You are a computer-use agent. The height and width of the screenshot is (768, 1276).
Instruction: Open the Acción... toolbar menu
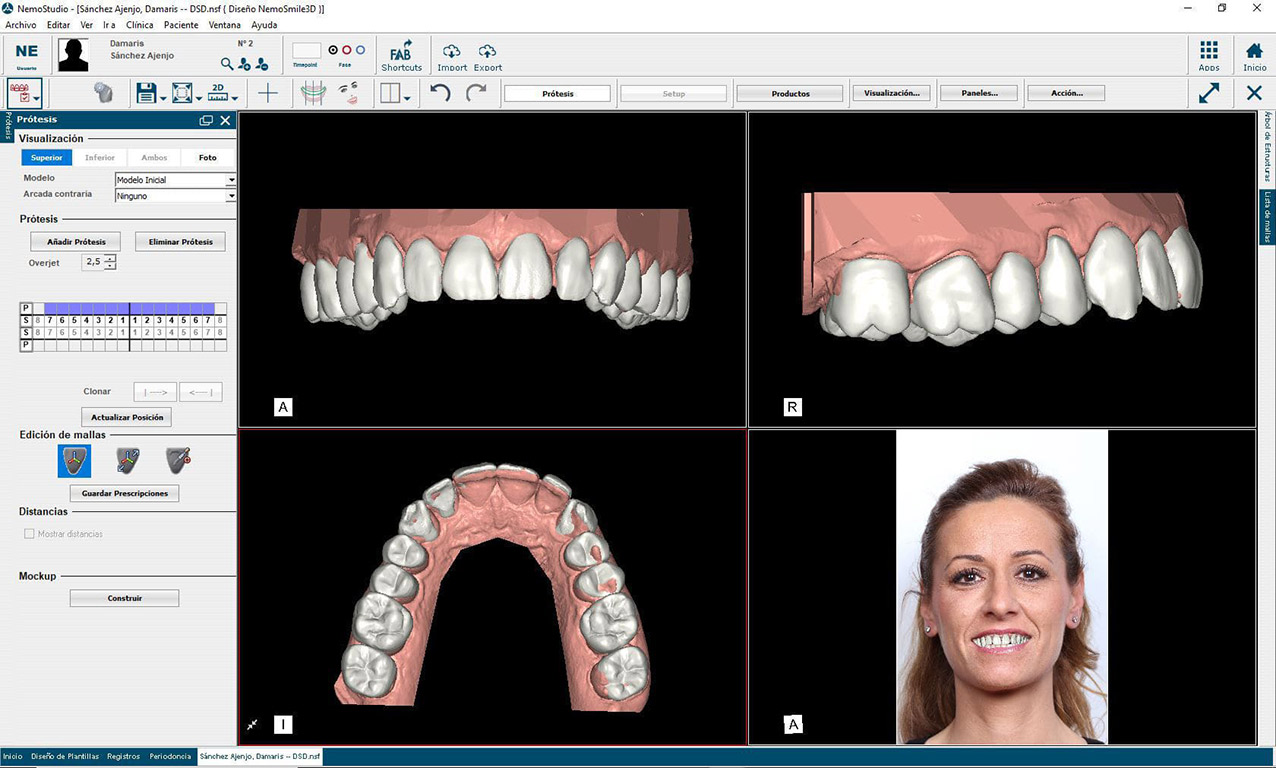tap(1067, 93)
